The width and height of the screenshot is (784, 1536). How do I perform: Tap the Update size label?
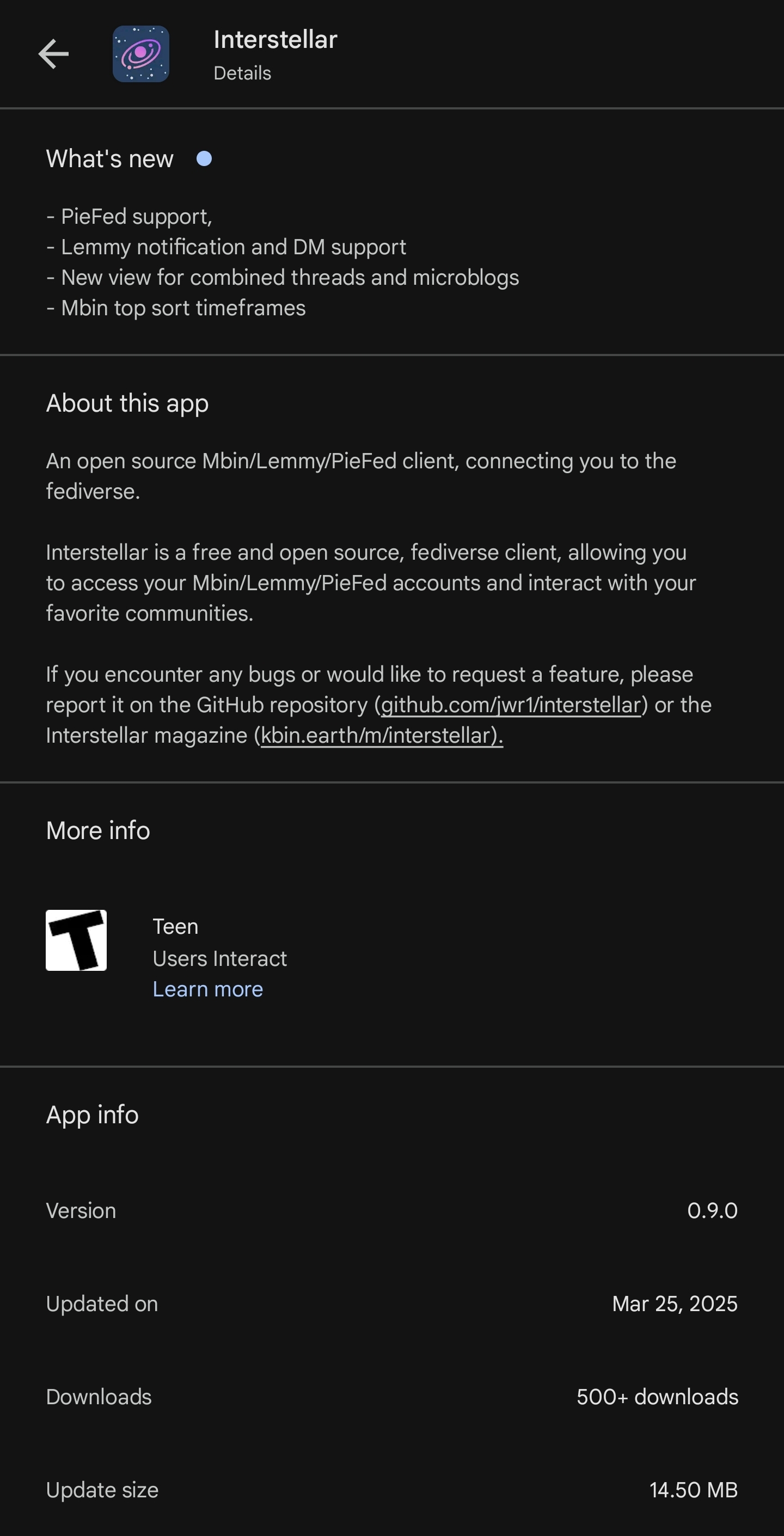pyautogui.click(x=102, y=1490)
